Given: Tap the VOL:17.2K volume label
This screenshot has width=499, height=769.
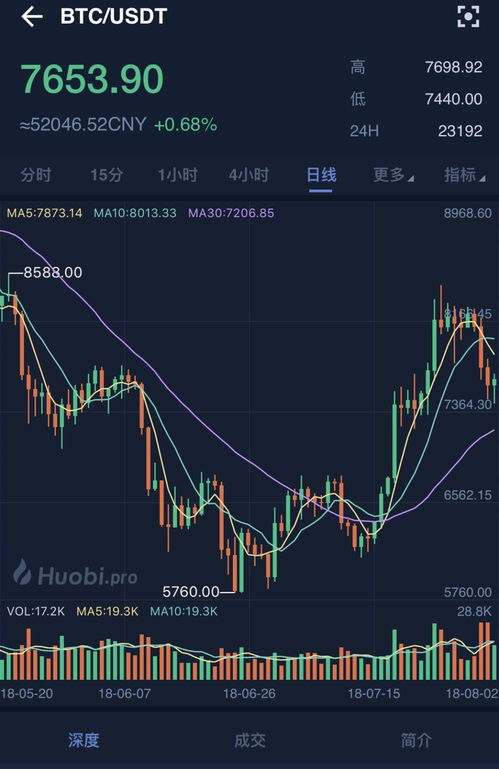Looking at the screenshot, I should 36,611.
